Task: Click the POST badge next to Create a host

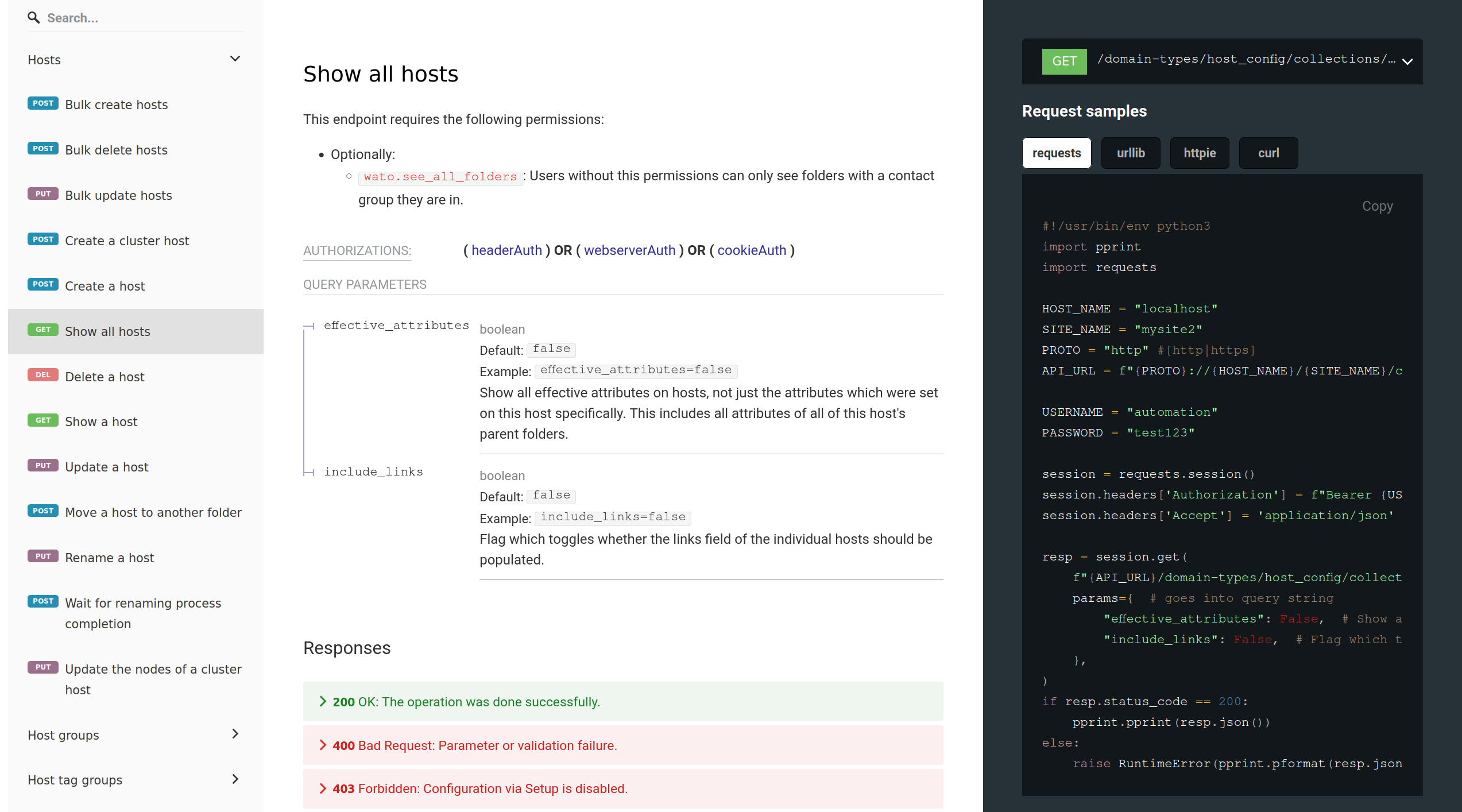Action: pyautogui.click(x=42, y=284)
